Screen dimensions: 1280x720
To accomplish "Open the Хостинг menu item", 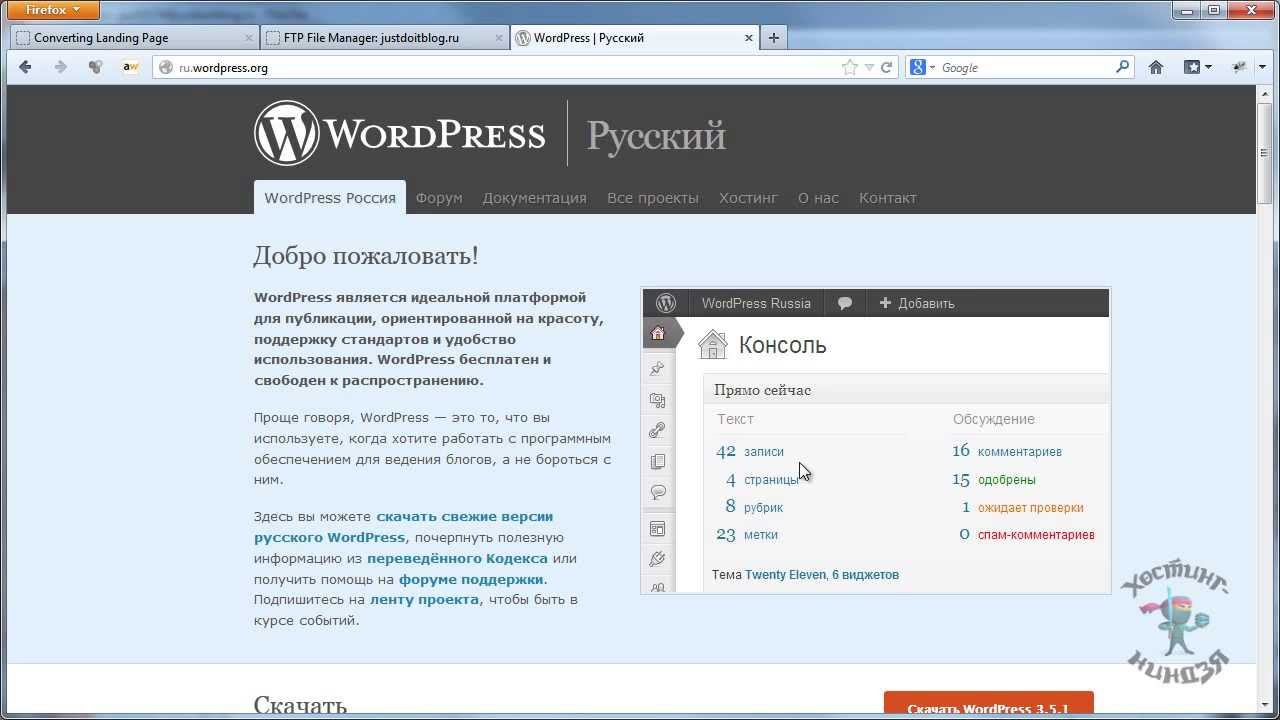I will point(748,198).
